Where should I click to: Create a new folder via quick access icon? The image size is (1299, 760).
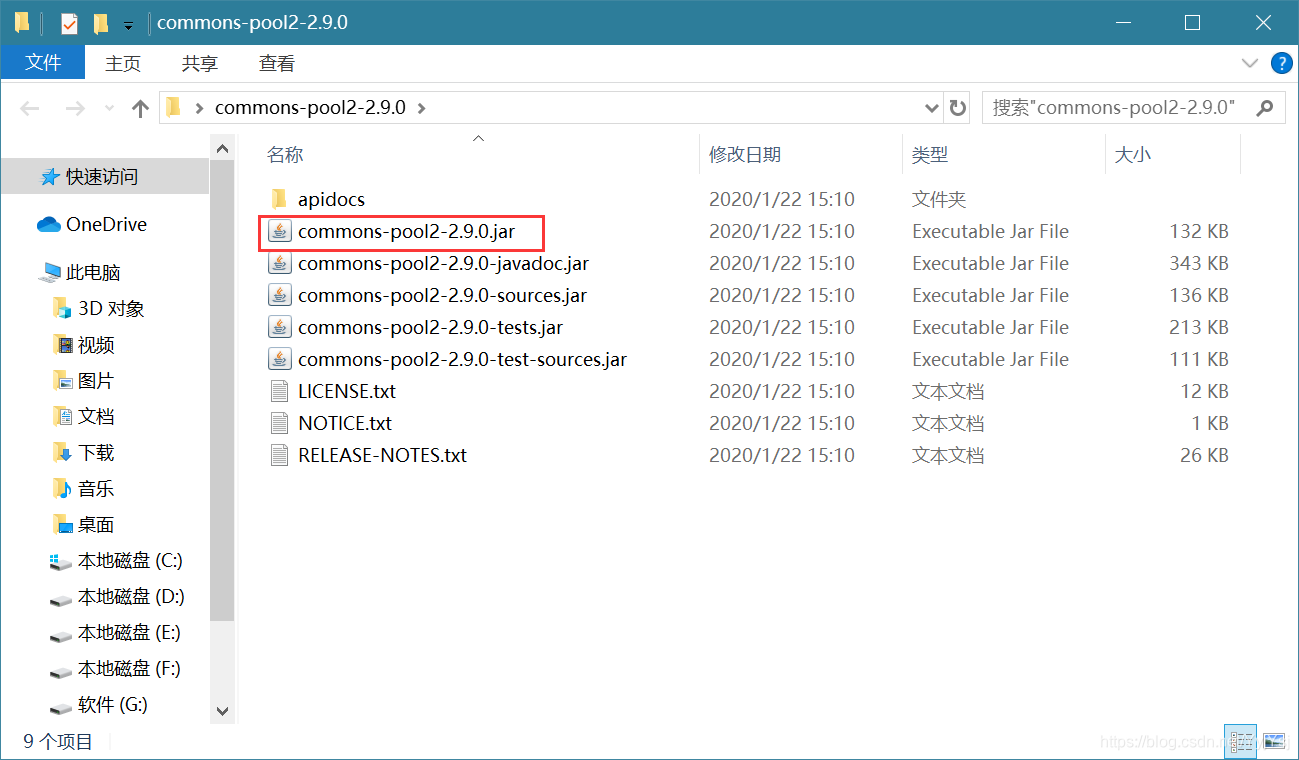[x=101, y=21]
